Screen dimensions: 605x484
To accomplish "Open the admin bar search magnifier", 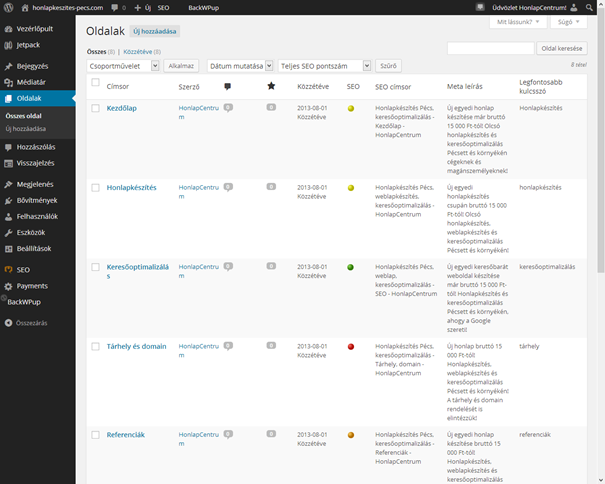I will pyautogui.click(x=589, y=7).
